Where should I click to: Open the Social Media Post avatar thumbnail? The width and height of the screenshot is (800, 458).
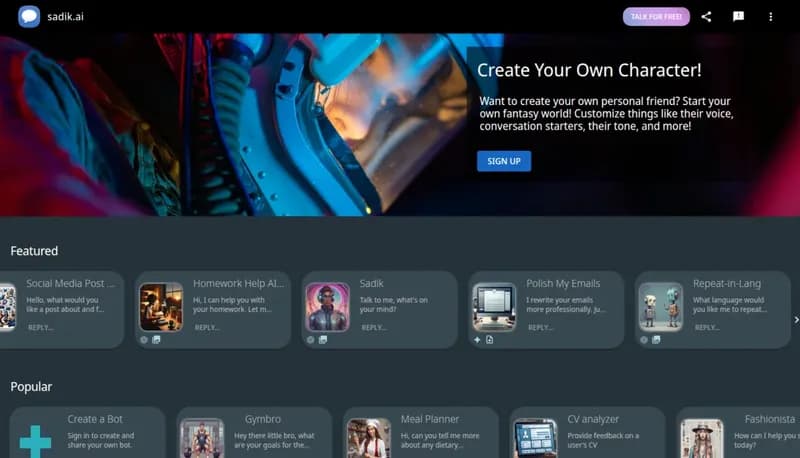pyautogui.click(x=7, y=307)
